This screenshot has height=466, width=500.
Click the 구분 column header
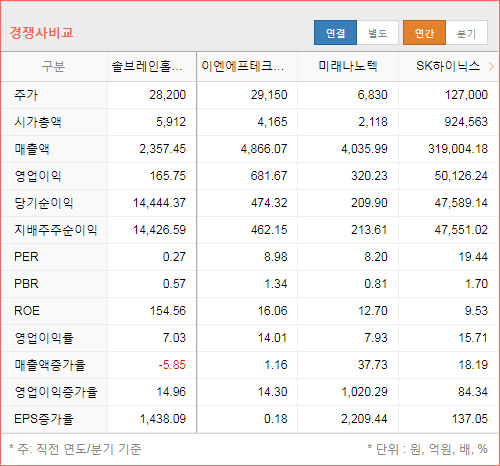[53, 66]
